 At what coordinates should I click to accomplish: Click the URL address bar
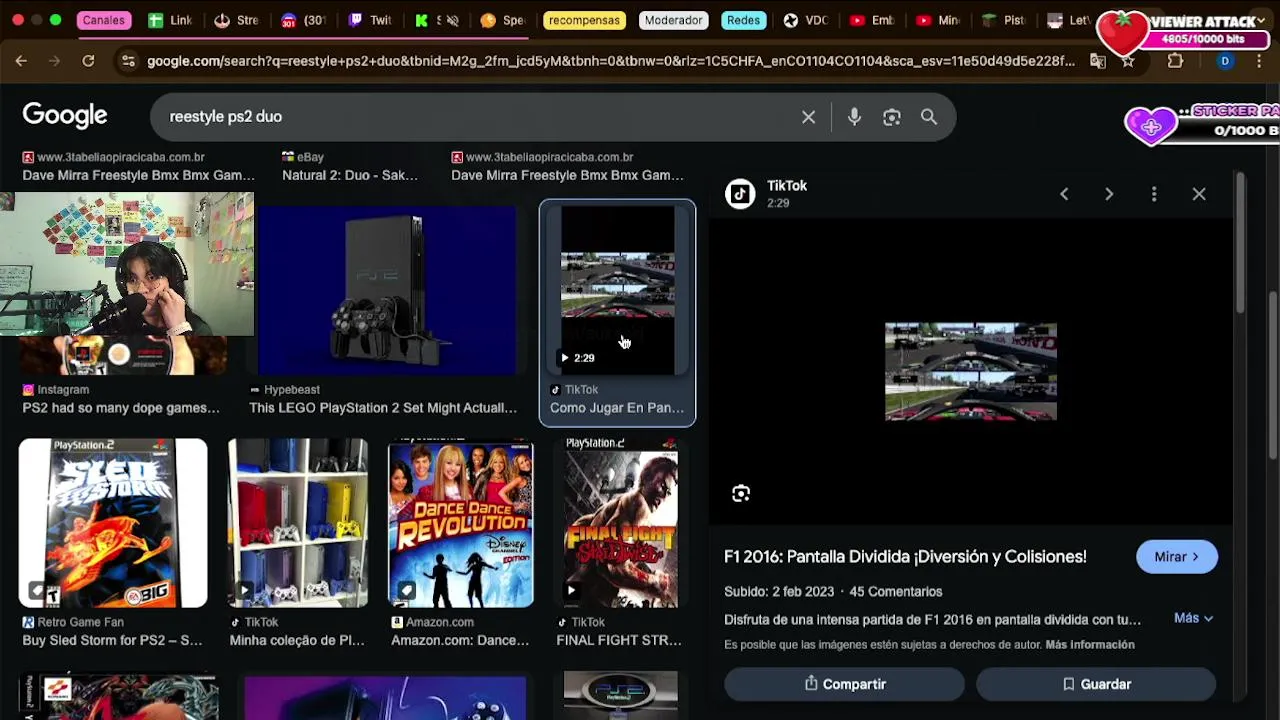pos(610,61)
